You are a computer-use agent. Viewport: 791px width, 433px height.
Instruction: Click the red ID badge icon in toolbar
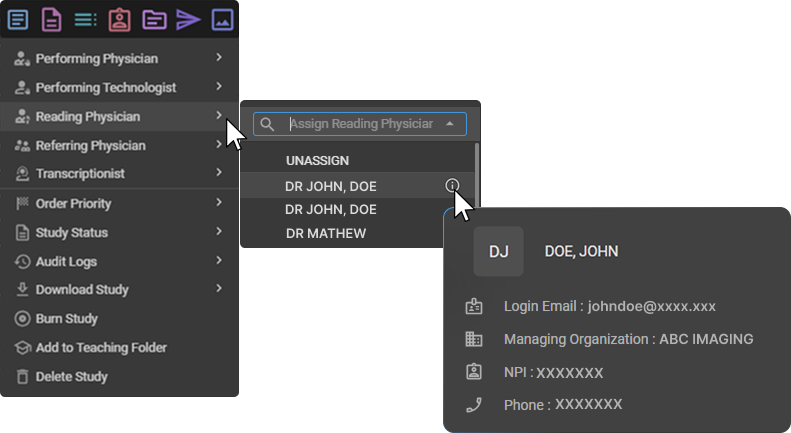click(x=120, y=20)
